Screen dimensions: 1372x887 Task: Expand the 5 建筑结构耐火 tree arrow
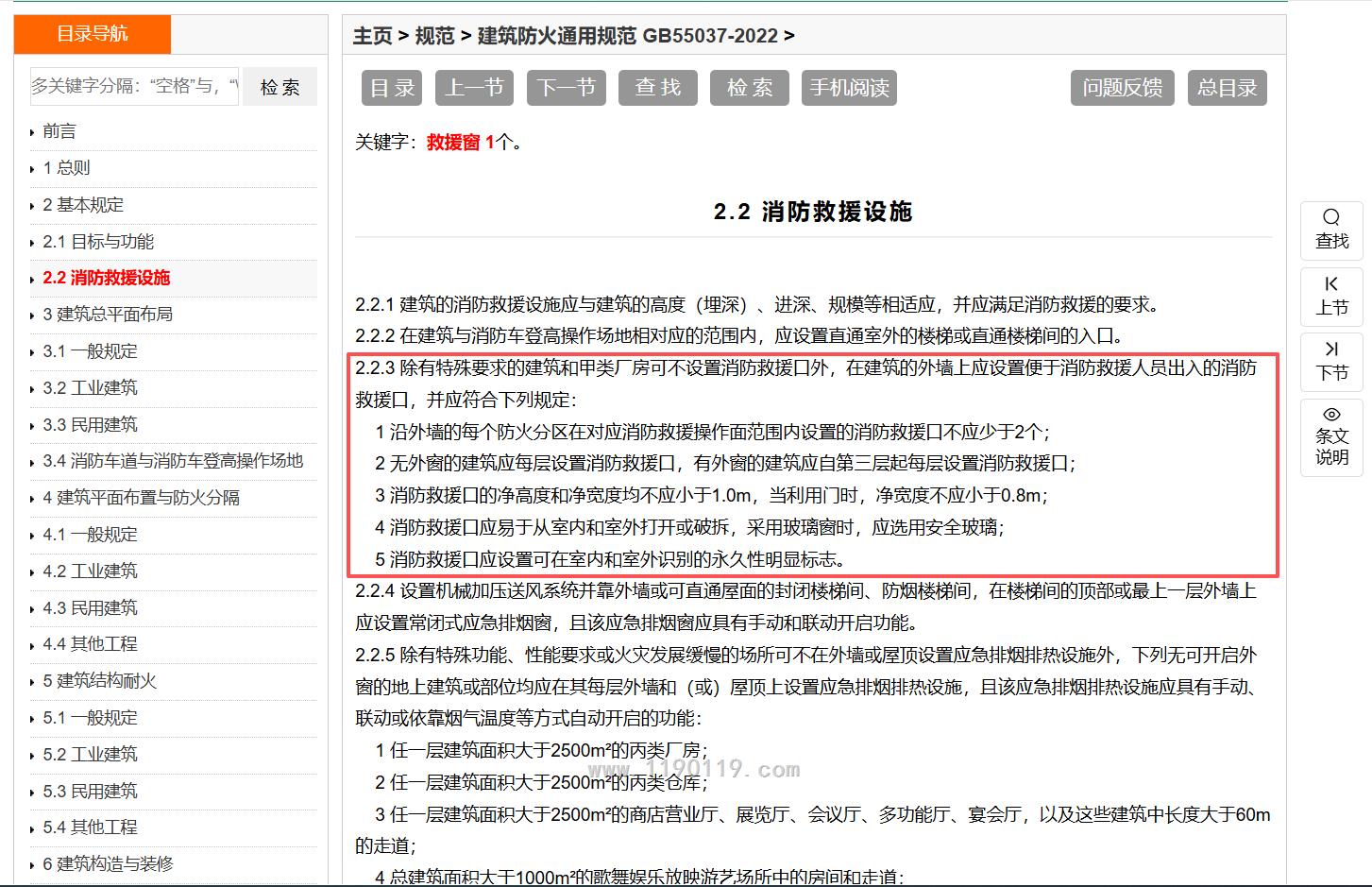[32, 682]
